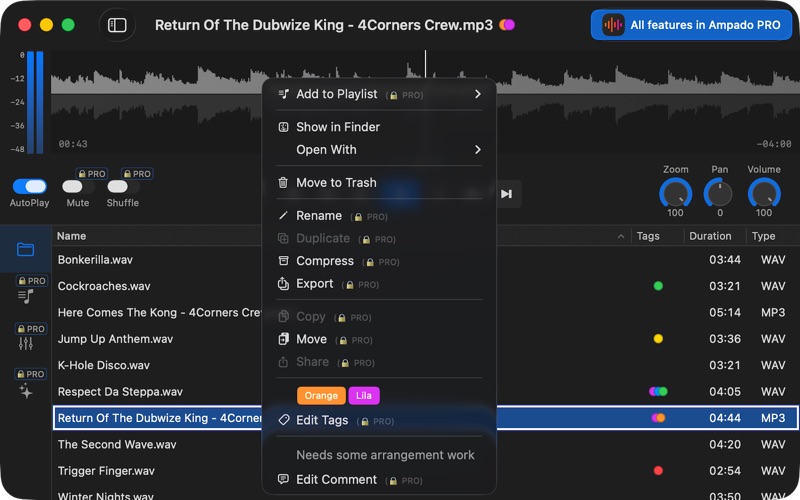Choose Move to Trash from context menu
800x500 pixels.
(379, 183)
